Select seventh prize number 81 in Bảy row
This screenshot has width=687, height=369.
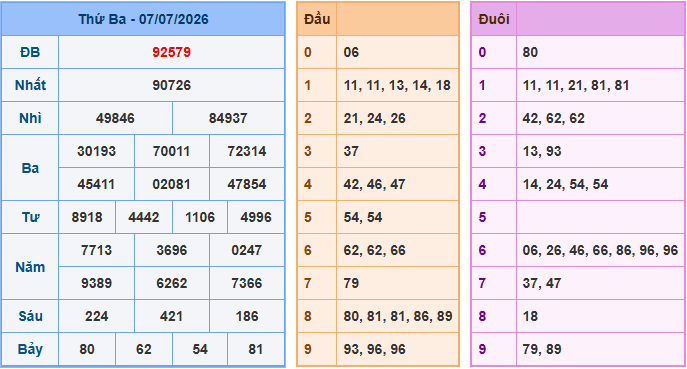(256, 349)
